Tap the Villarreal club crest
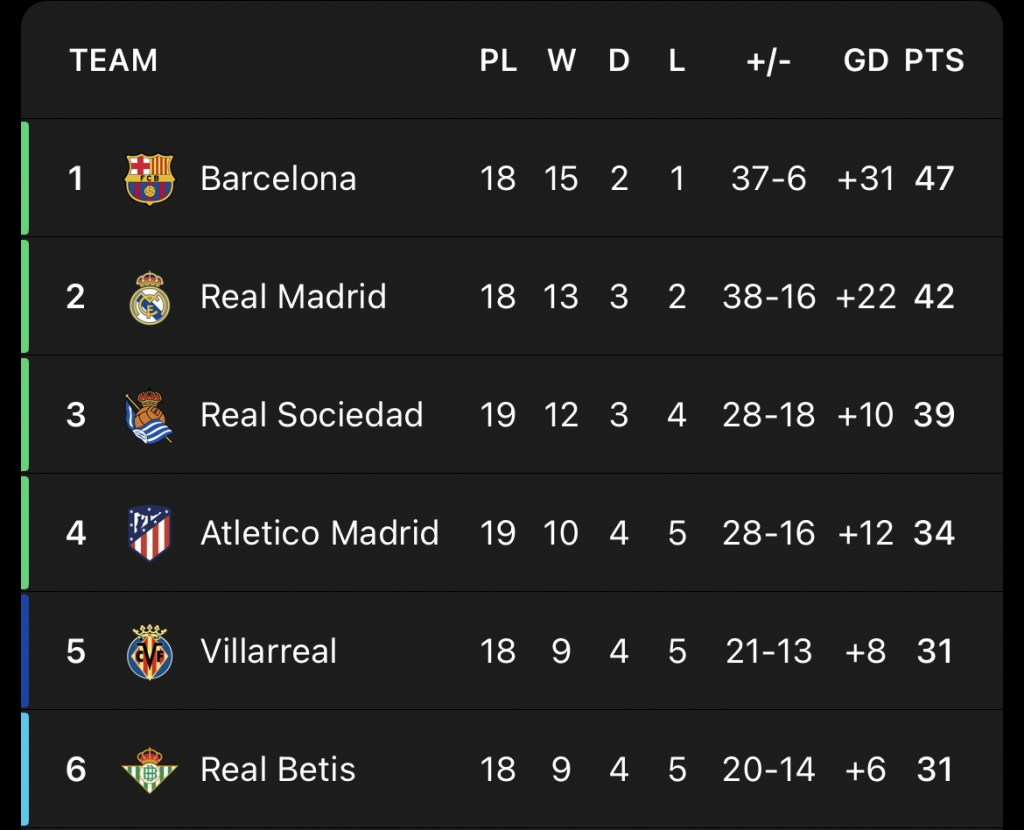 point(150,652)
